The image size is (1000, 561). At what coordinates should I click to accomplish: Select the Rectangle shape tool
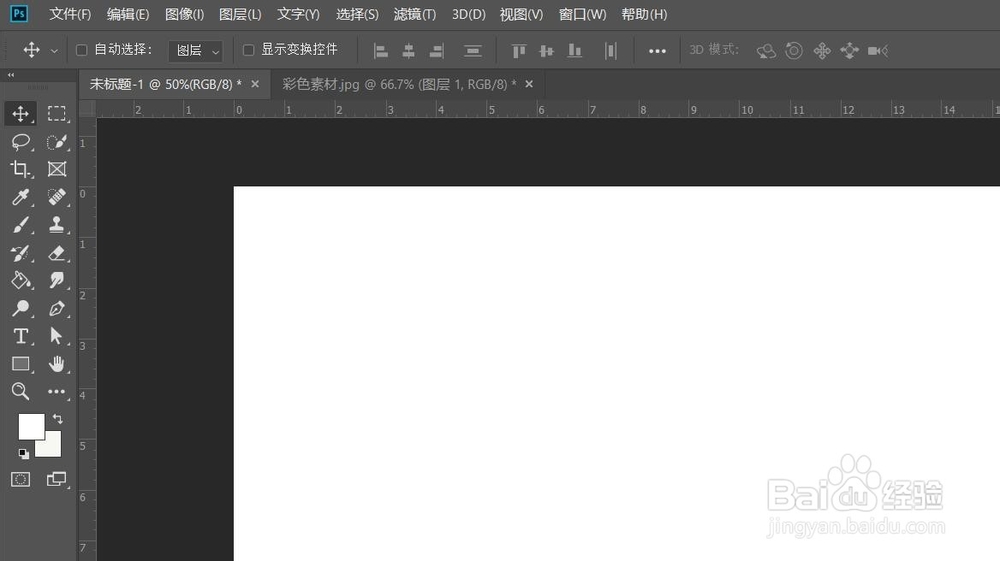(x=20, y=364)
